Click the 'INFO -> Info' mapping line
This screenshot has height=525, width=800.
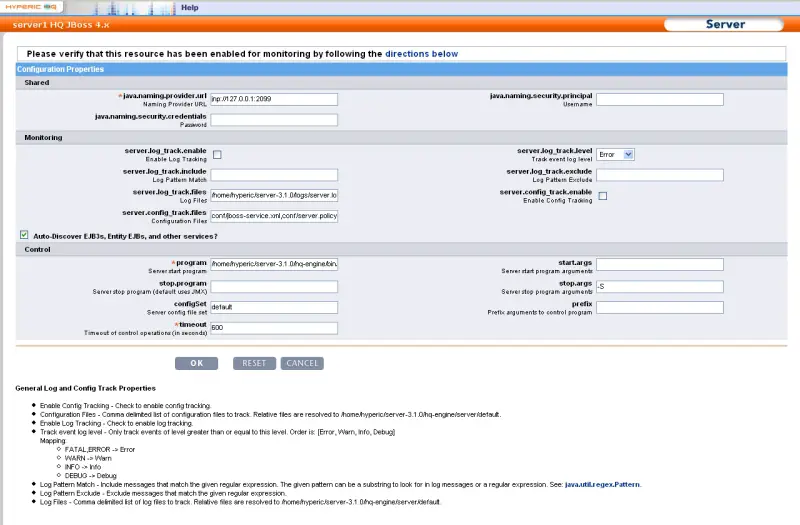(83, 467)
